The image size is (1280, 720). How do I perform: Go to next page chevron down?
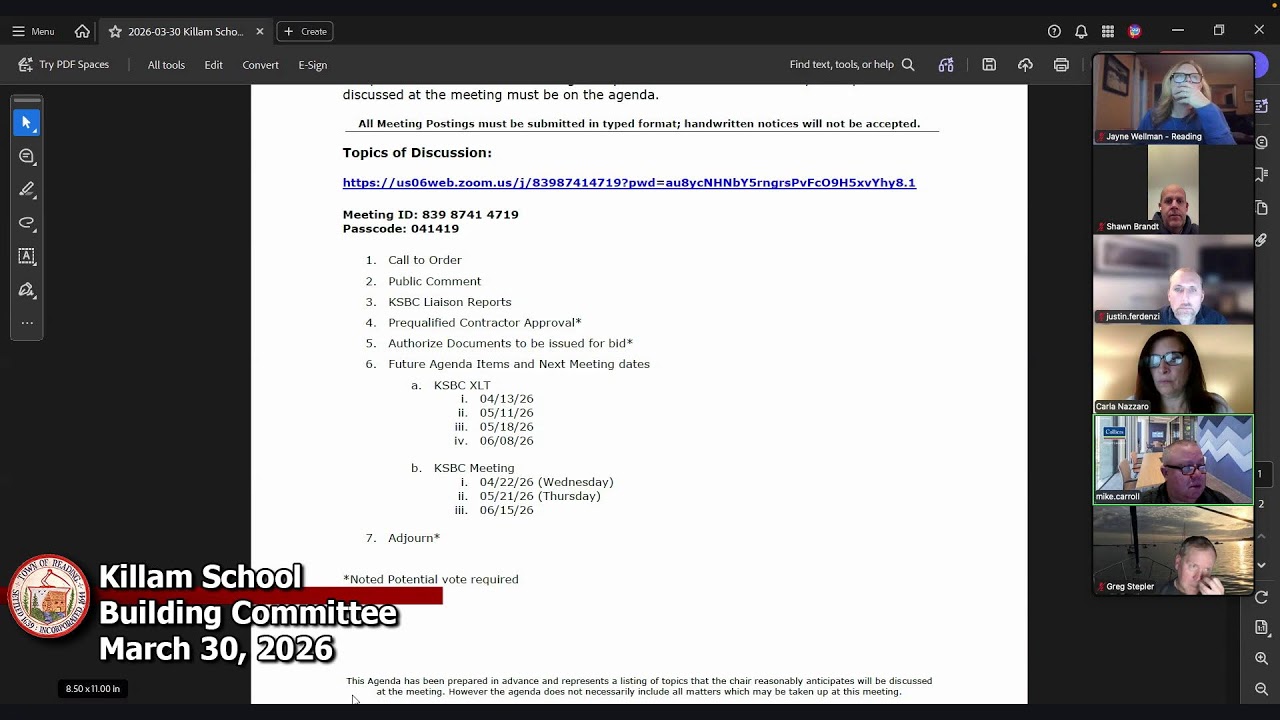(x=1261, y=565)
